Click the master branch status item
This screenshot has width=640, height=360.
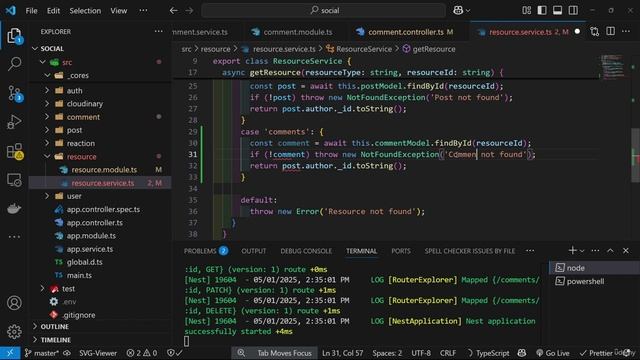[x=41, y=353]
